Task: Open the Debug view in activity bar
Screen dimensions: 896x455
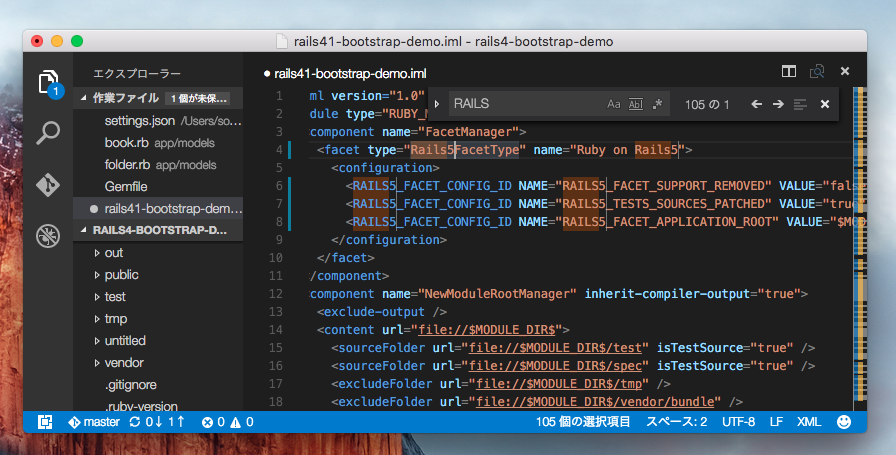Action: tap(48, 236)
